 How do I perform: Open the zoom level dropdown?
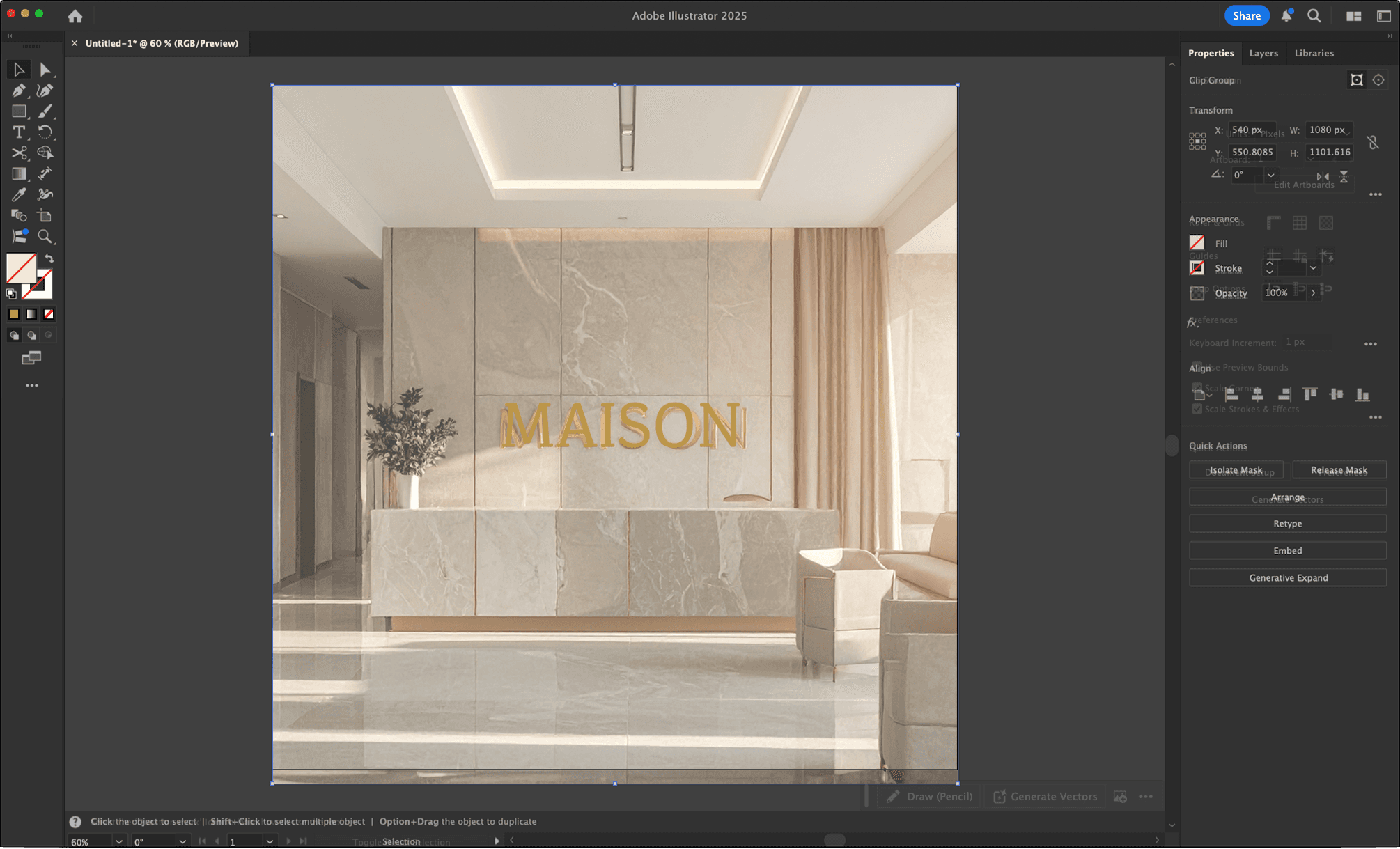click(119, 841)
